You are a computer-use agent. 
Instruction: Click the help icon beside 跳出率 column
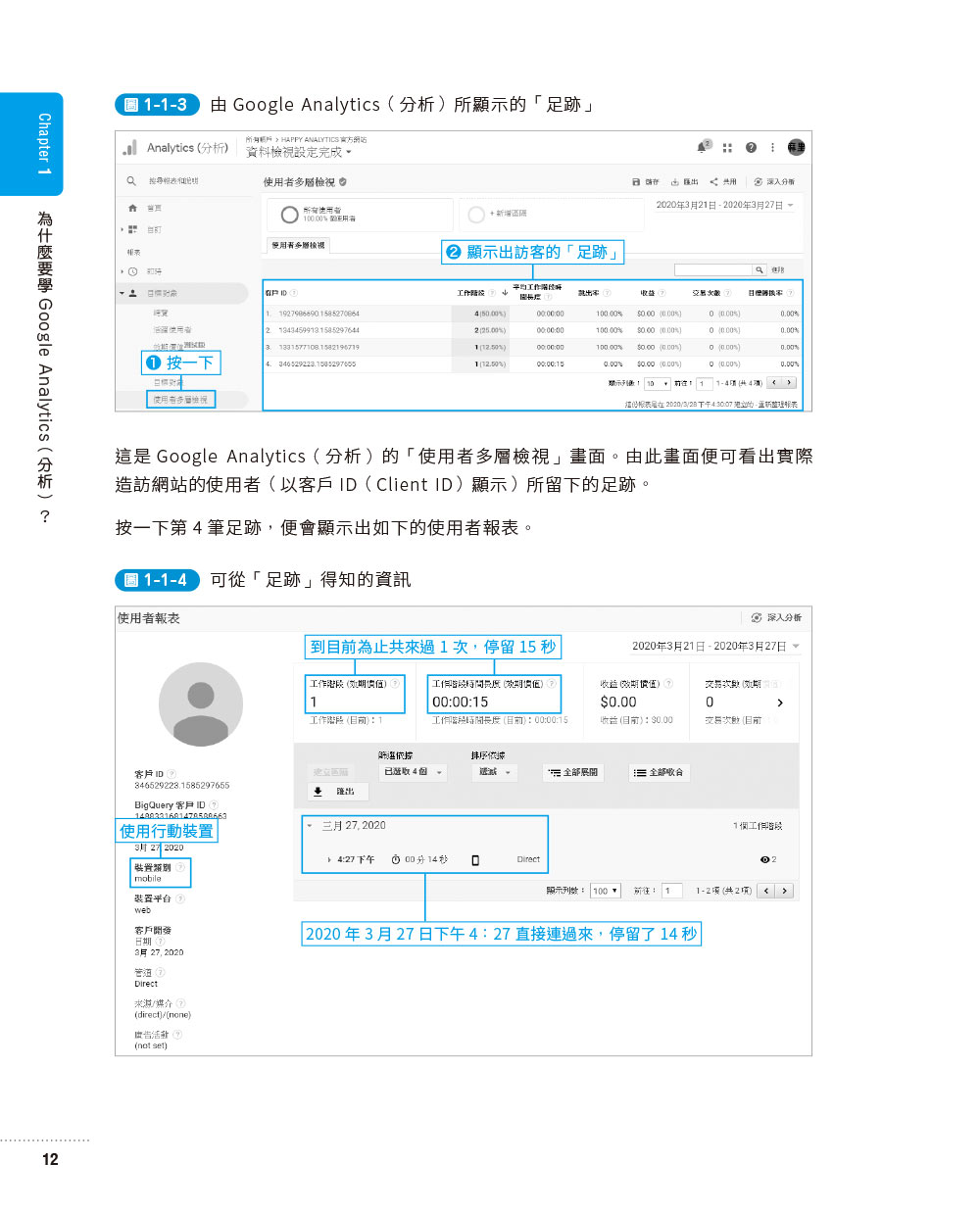tap(607, 293)
